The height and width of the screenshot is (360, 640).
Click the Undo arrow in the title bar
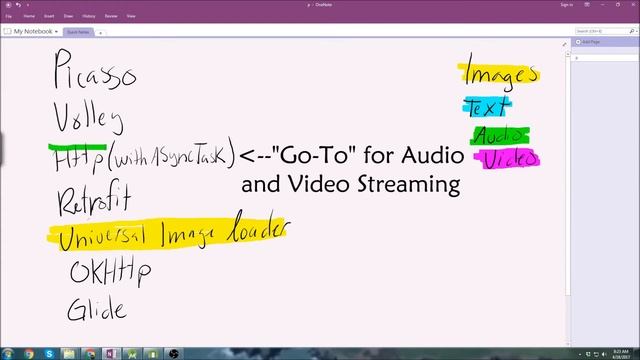(18, 5)
